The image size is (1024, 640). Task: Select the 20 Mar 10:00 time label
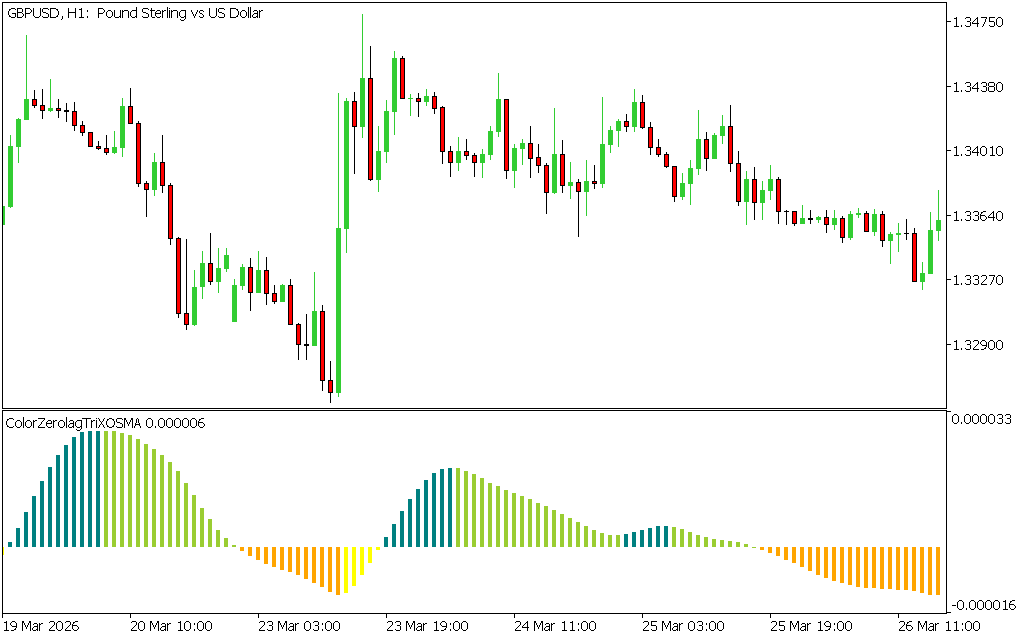tap(171, 626)
